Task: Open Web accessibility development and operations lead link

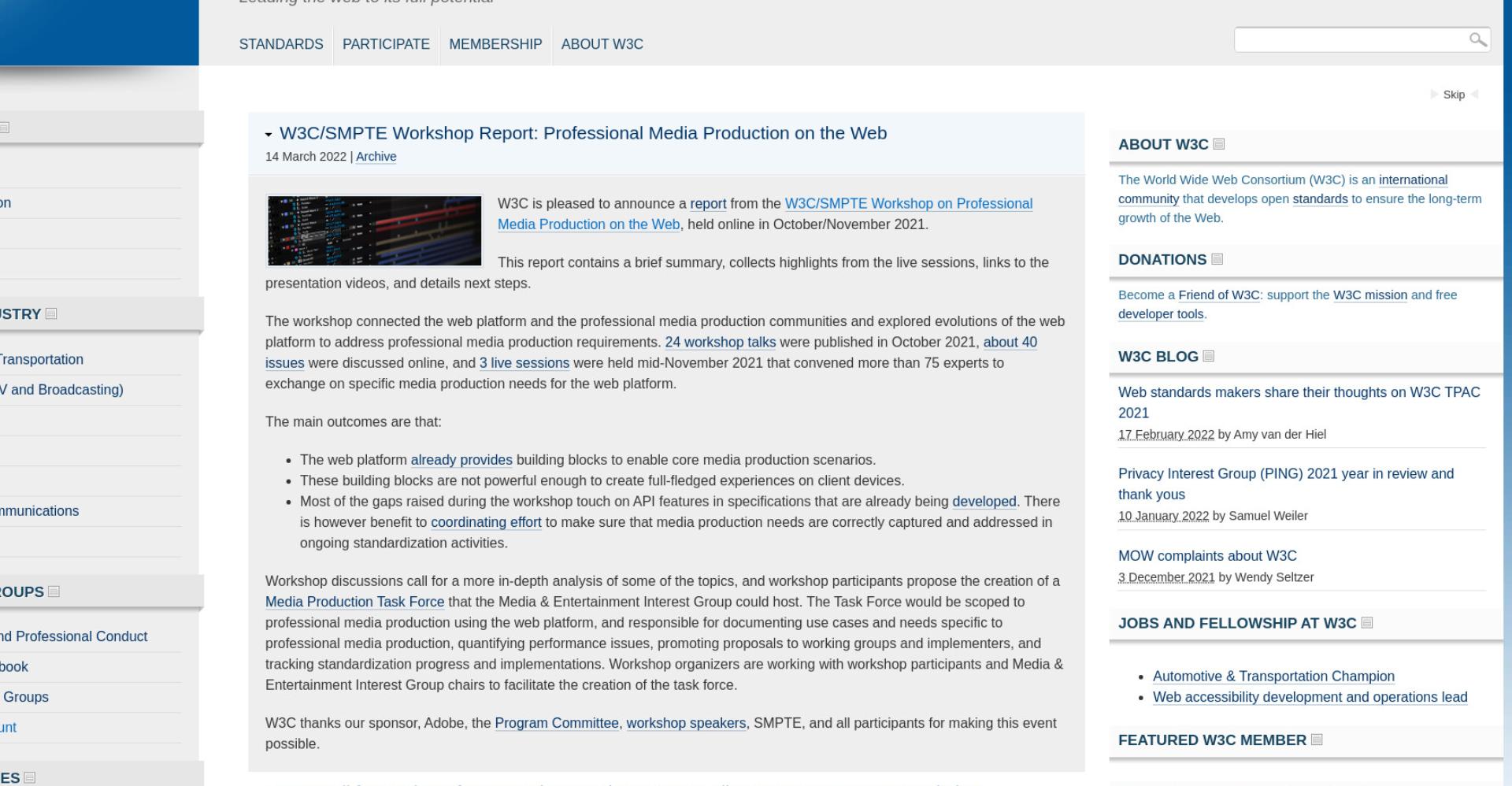Action: click(1310, 697)
